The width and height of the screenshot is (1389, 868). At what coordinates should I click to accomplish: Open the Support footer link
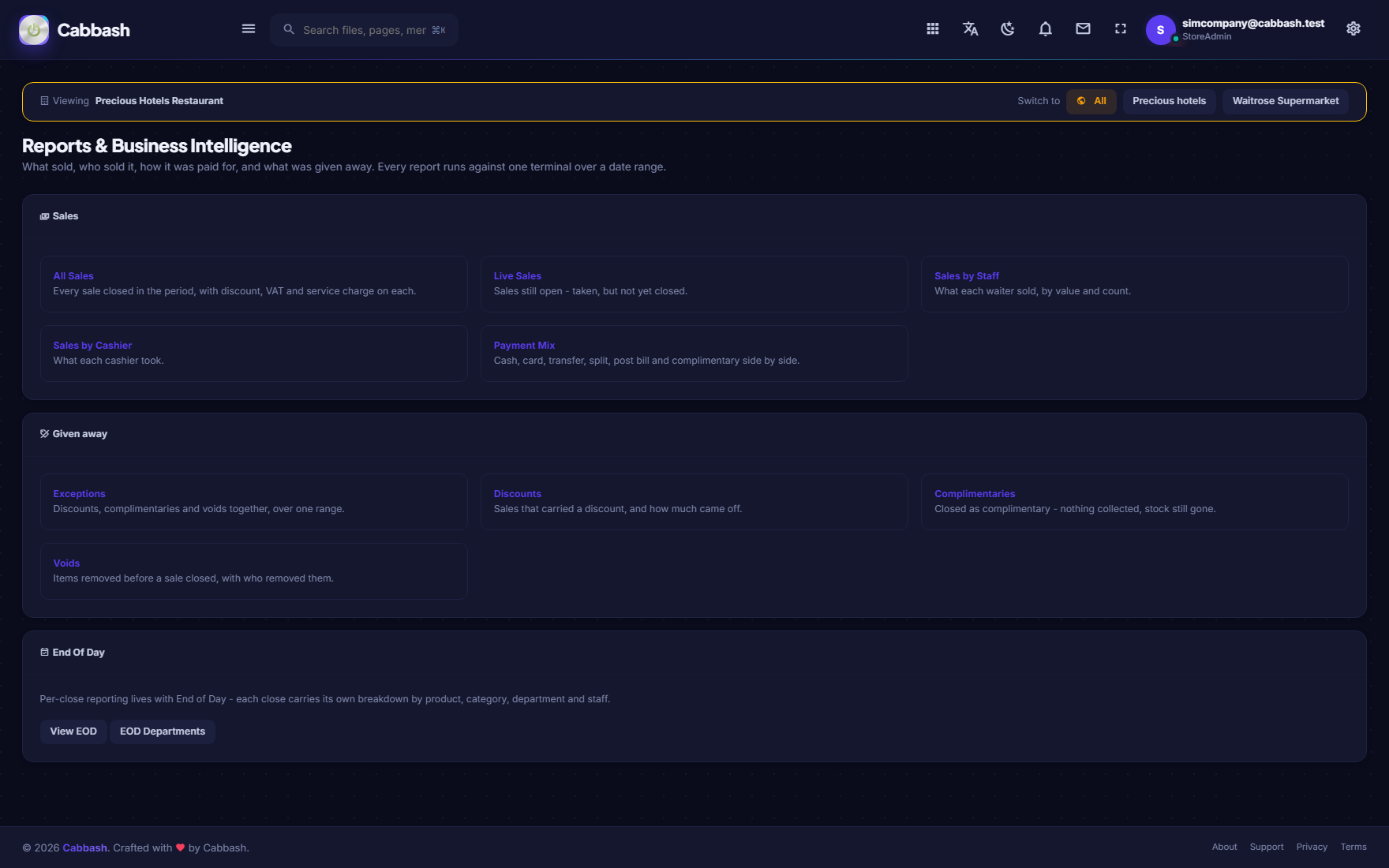point(1267,847)
